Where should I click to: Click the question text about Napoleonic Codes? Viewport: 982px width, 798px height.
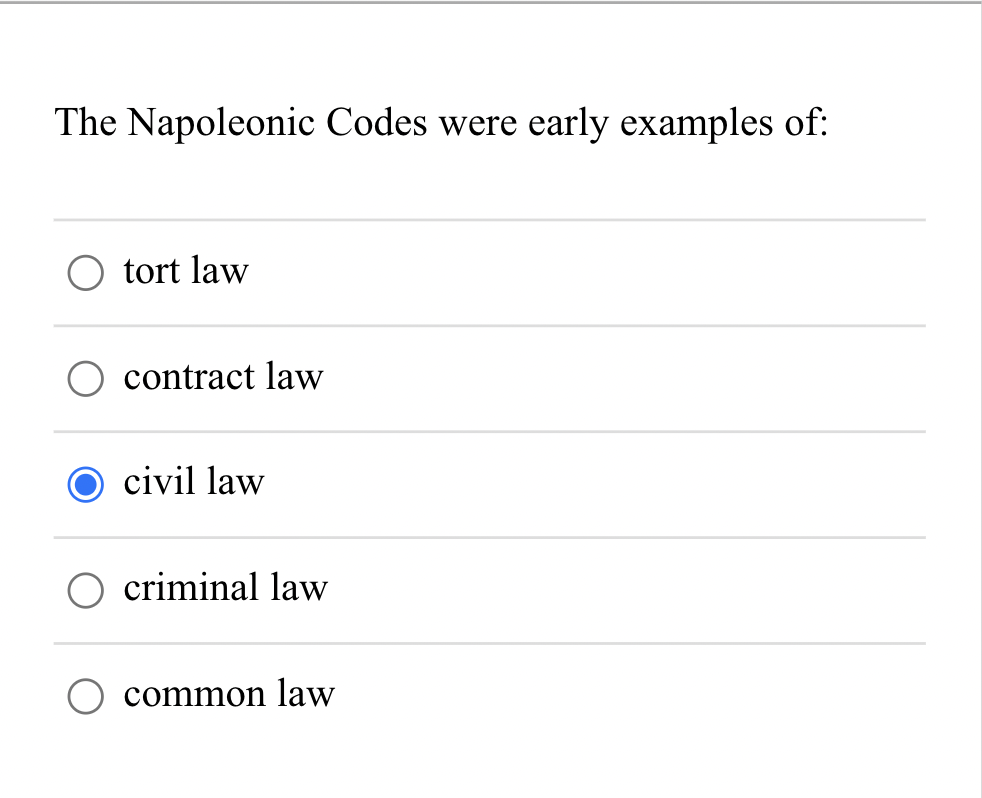coord(441,122)
